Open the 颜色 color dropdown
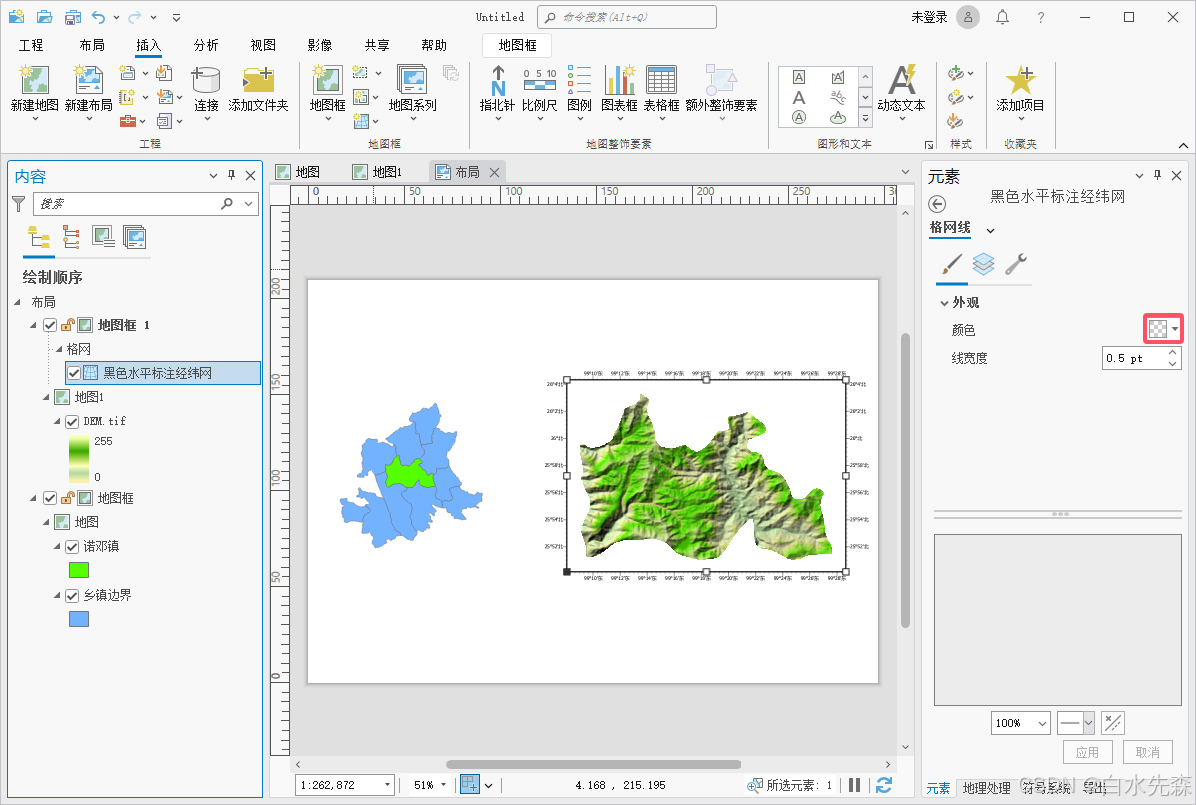Image resolution: width=1196 pixels, height=805 pixels. (x=1163, y=329)
